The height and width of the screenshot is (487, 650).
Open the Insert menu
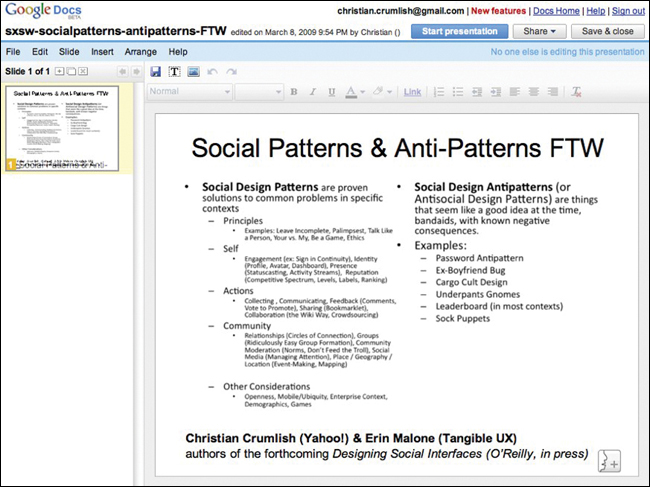tap(101, 51)
